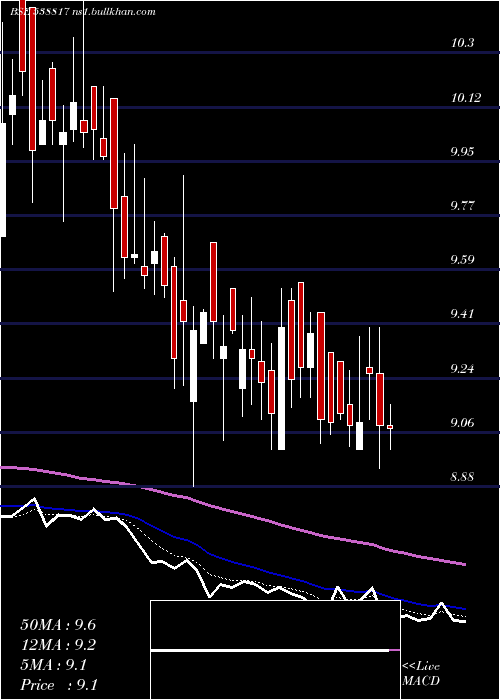Click the 10.3 price level label
The height and width of the screenshot is (700, 500).
(462, 43)
